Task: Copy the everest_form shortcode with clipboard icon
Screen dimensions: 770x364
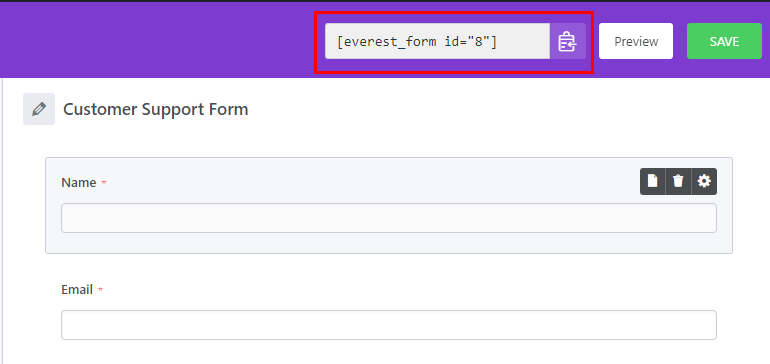Action: click(568, 41)
